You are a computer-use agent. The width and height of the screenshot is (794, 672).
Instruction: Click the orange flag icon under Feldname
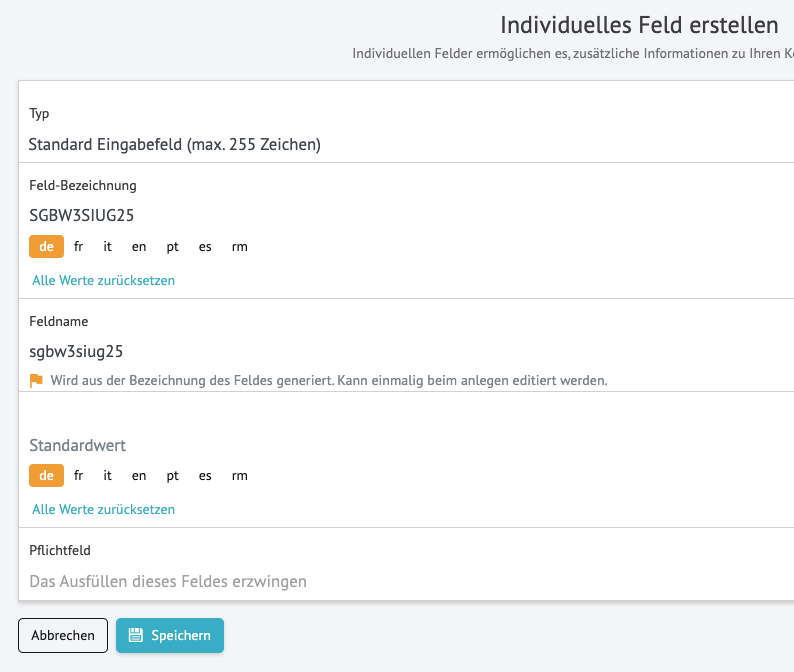(x=37, y=380)
